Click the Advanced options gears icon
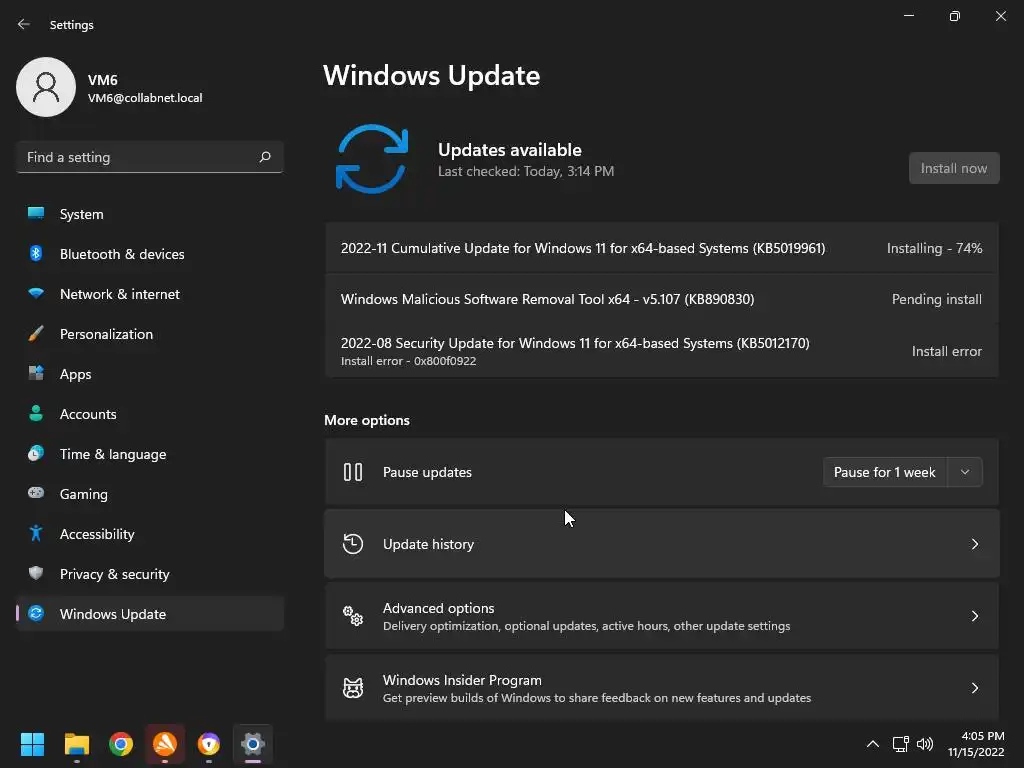 click(353, 616)
